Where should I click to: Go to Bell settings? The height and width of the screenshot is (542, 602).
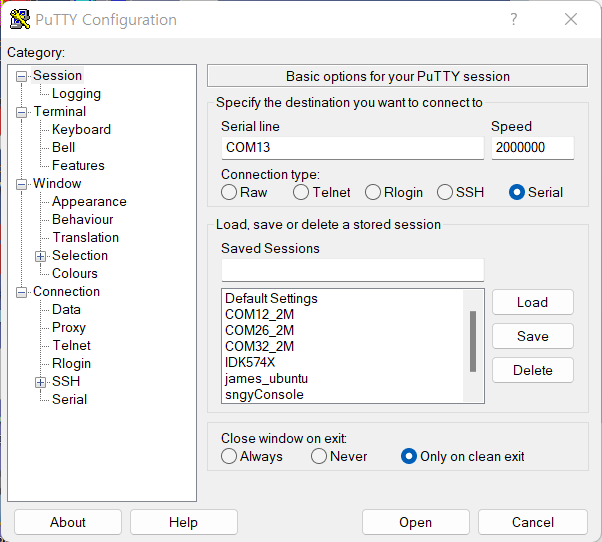pos(63,147)
